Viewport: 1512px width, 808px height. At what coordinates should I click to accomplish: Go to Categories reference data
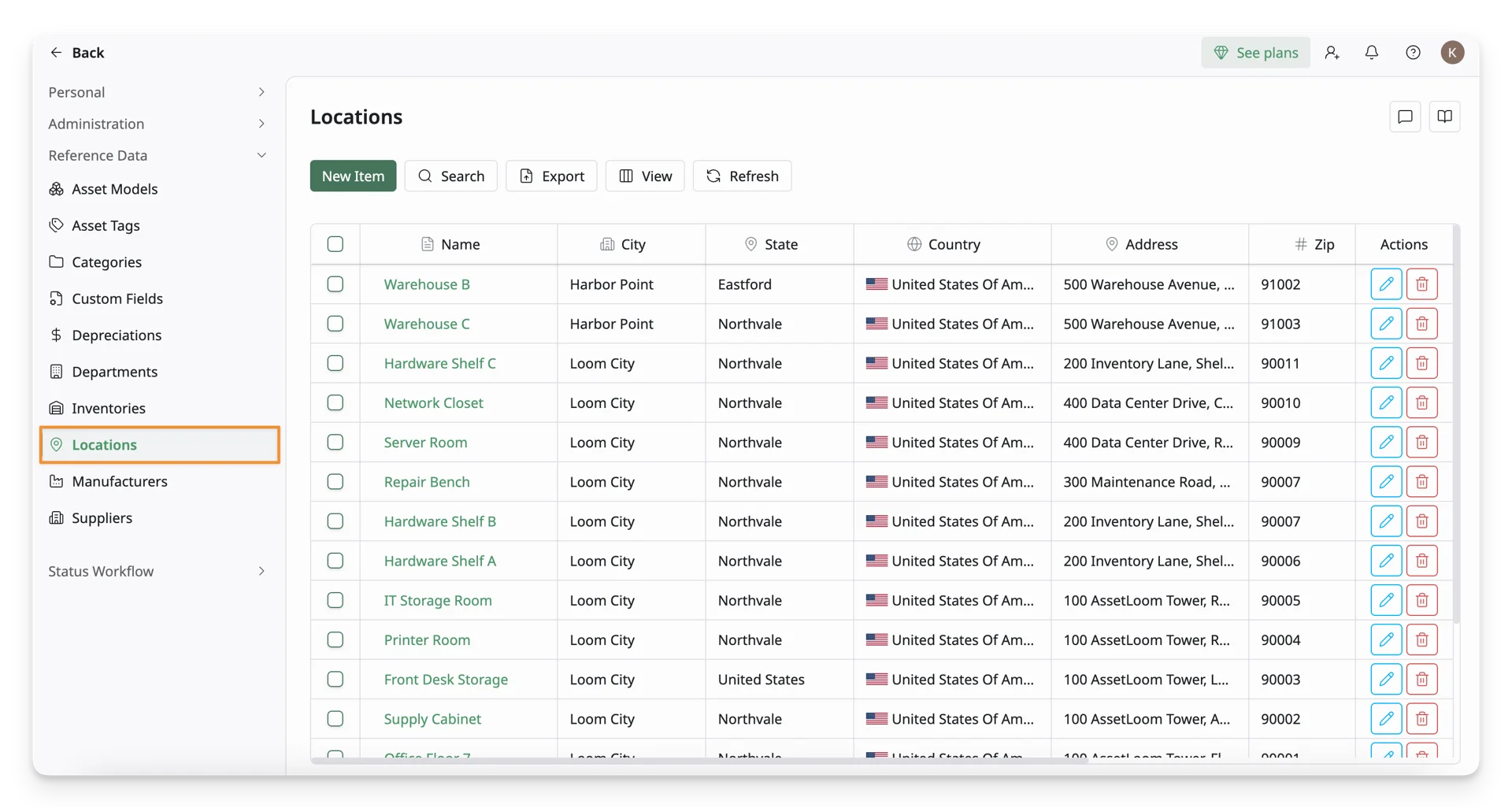tap(106, 262)
